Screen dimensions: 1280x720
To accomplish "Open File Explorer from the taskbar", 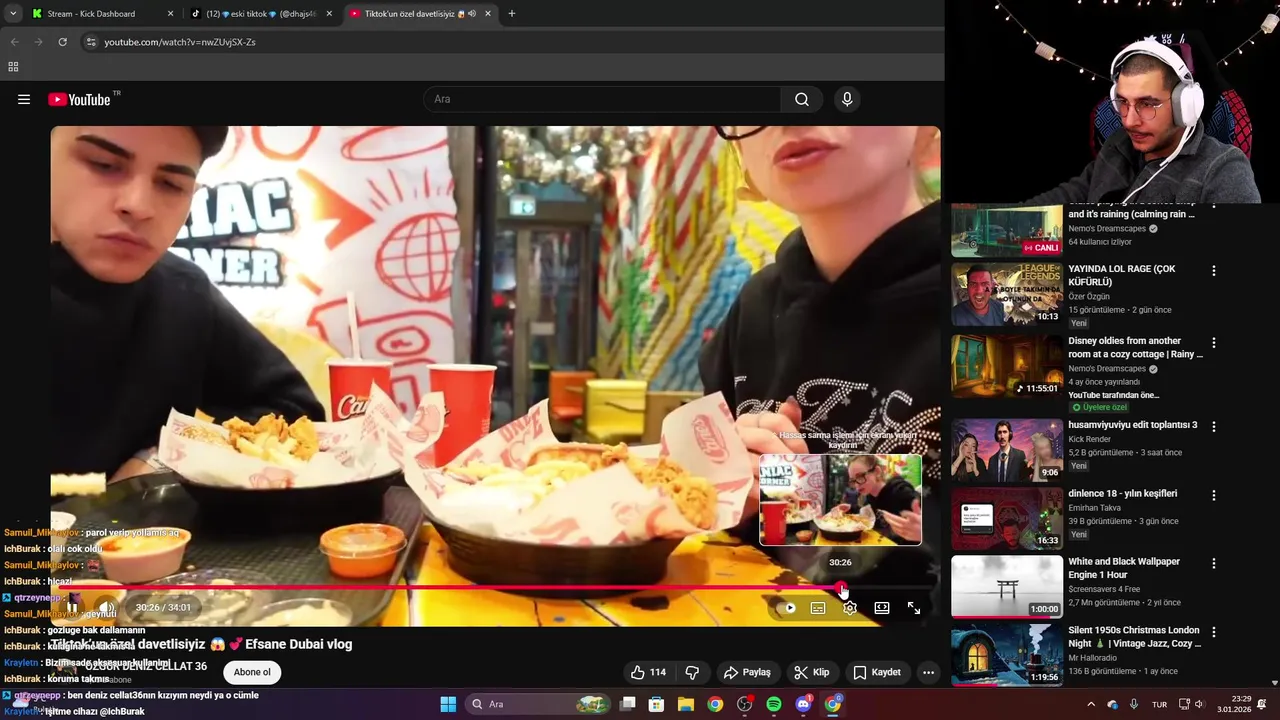I will 686,704.
